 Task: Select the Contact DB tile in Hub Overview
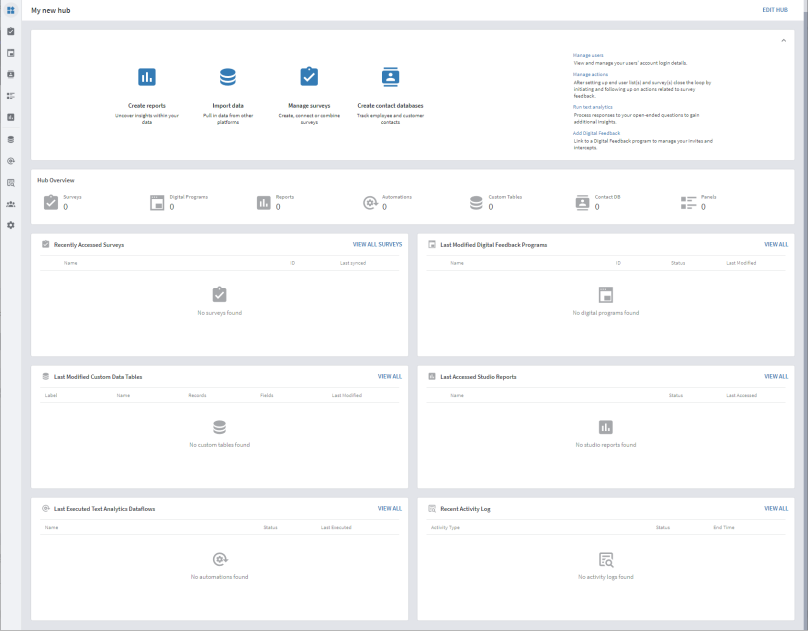(x=598, y=202)
